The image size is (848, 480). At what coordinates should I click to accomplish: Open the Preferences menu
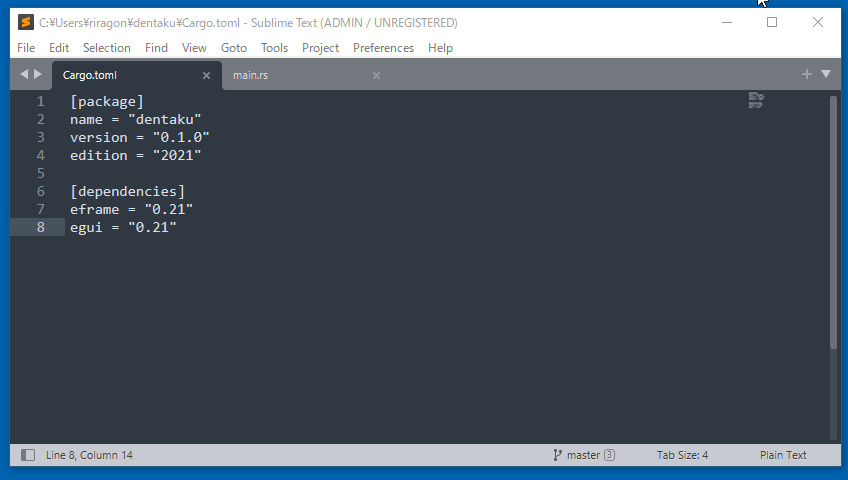[383, 48]
